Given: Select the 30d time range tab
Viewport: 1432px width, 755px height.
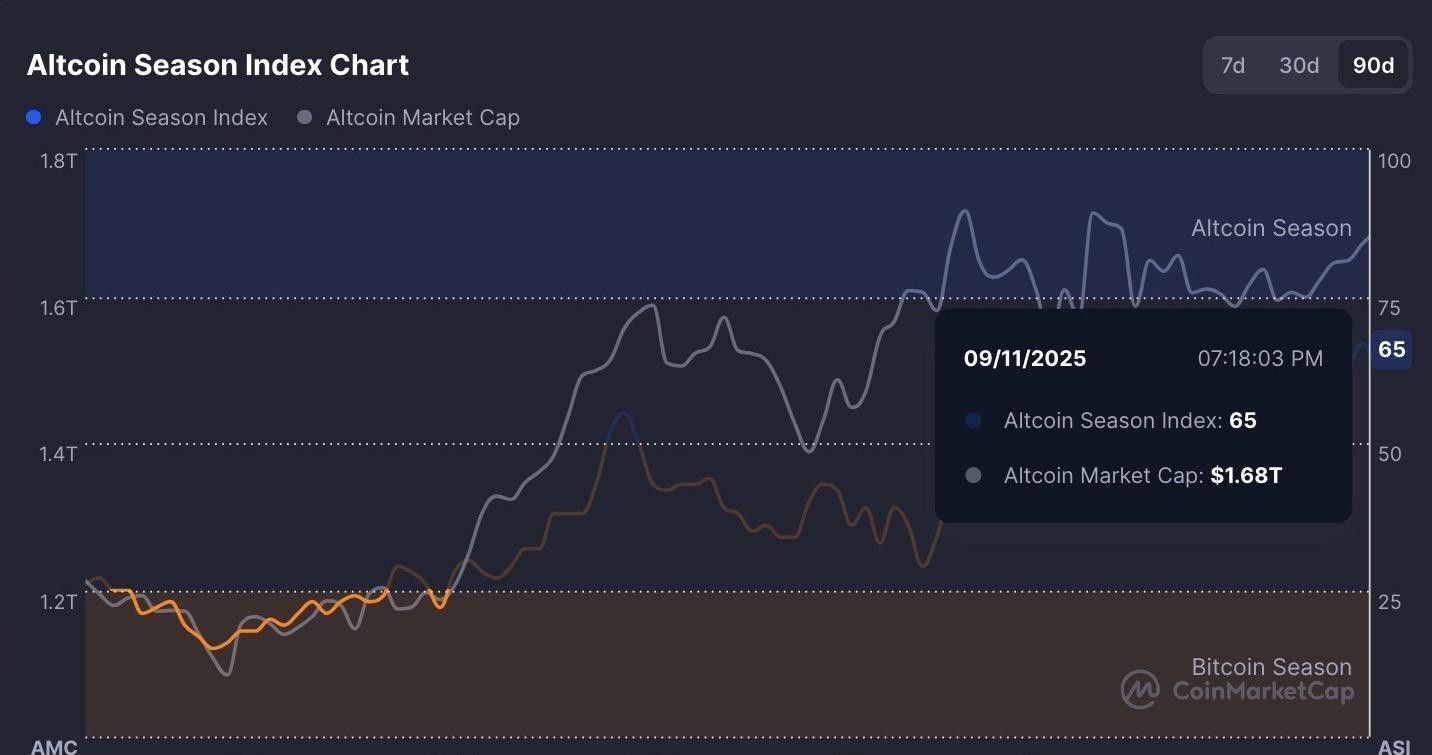Looking at the screenshot, I should coord(1299,66).
